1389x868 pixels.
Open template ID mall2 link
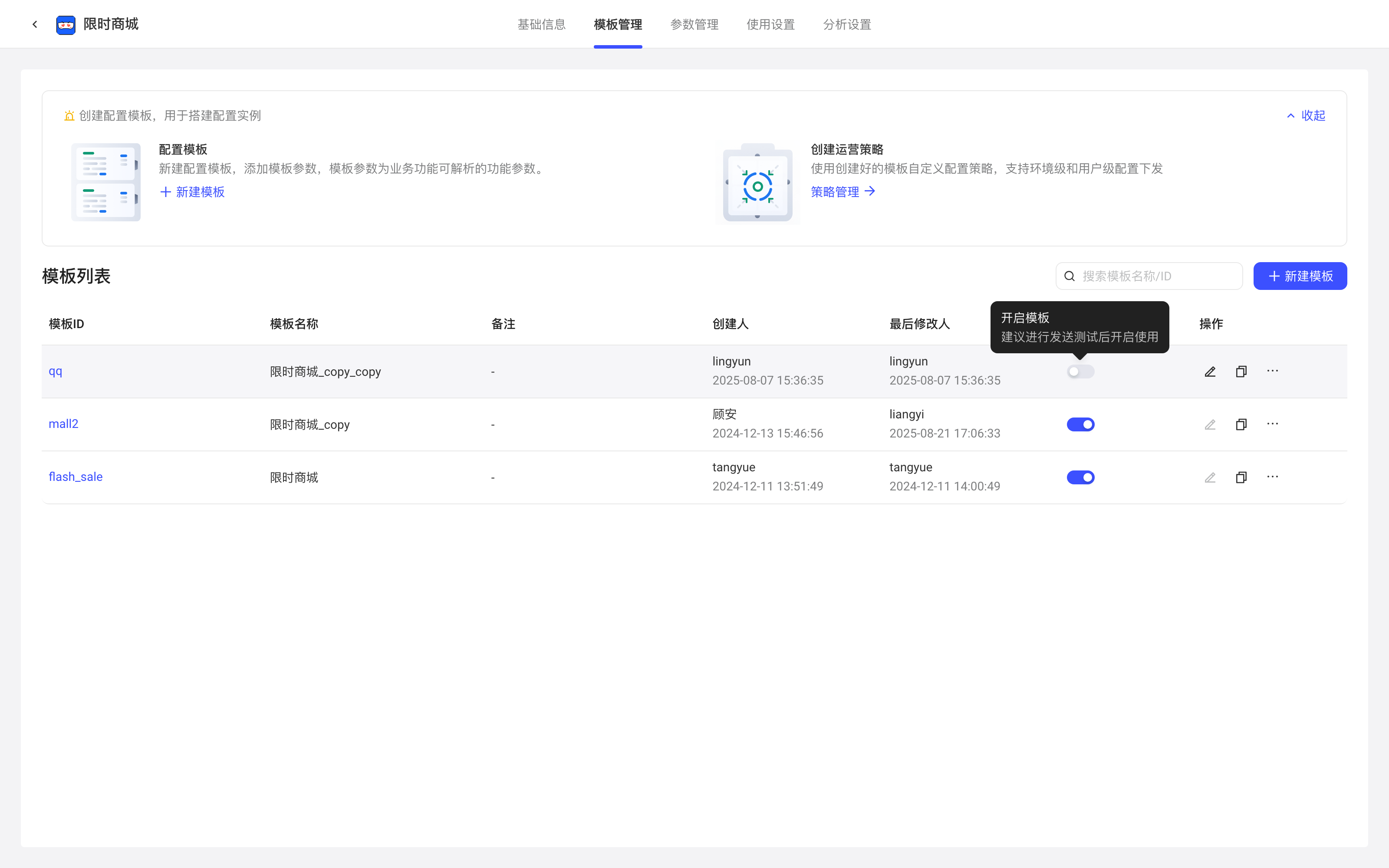pos(63,424)
